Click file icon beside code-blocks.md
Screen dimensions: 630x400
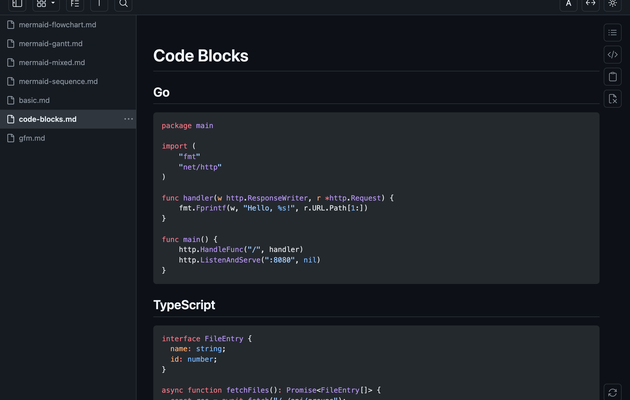[11, 119]
